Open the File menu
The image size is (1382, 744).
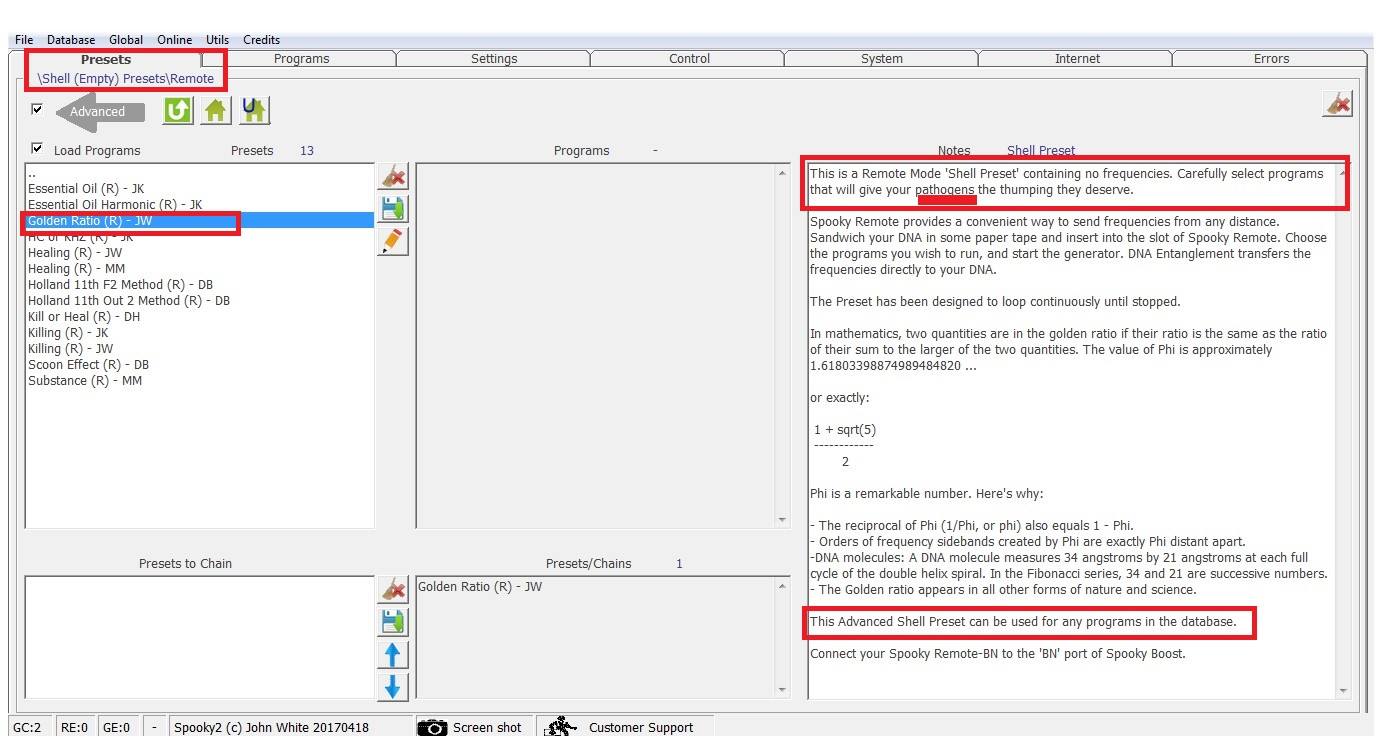[x=24, y=40]
